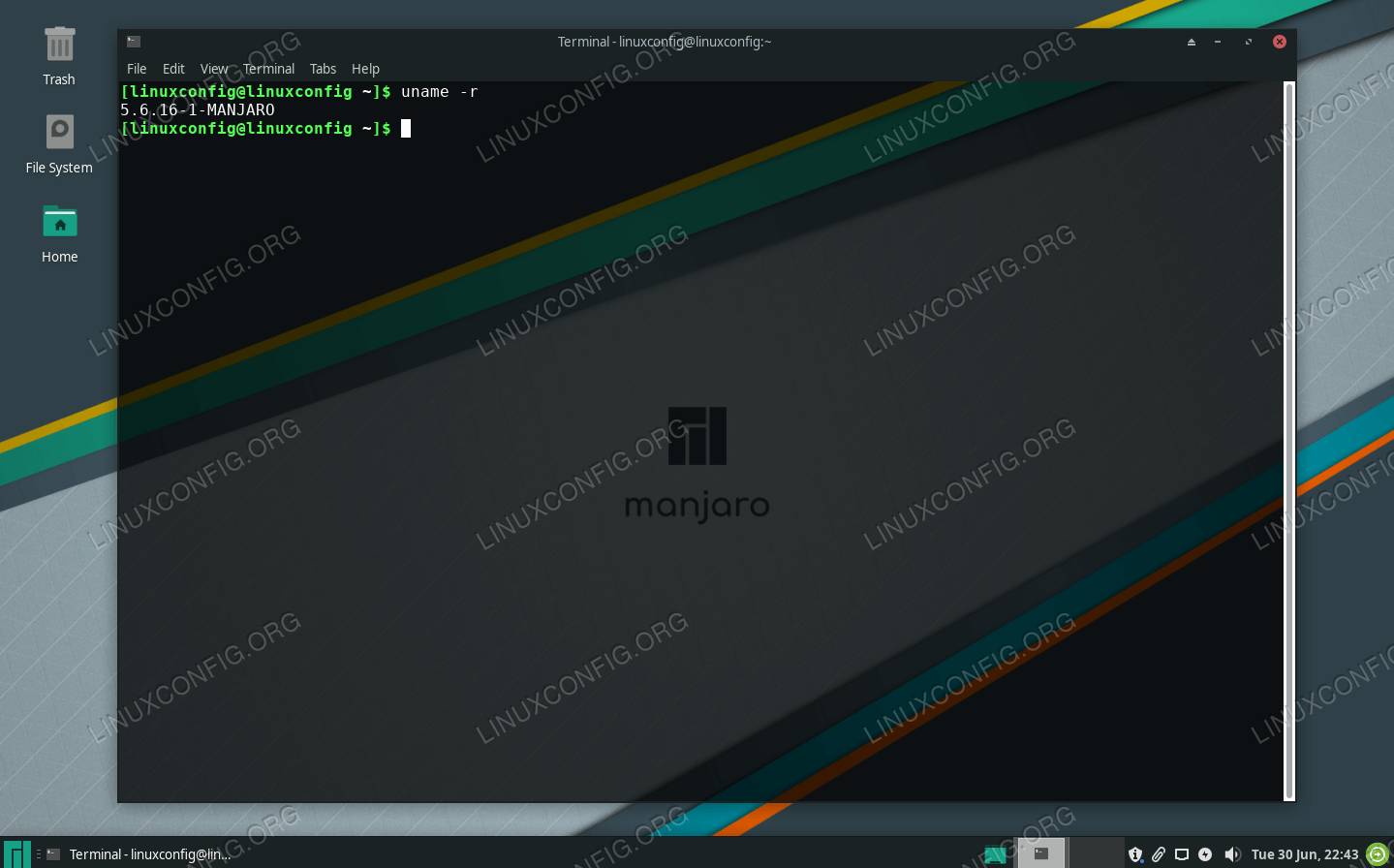Open the clipboard manager paperclip icon
Image resolution: width=1394 pixels, height=868 pixels.
[x=1159, y=854]
